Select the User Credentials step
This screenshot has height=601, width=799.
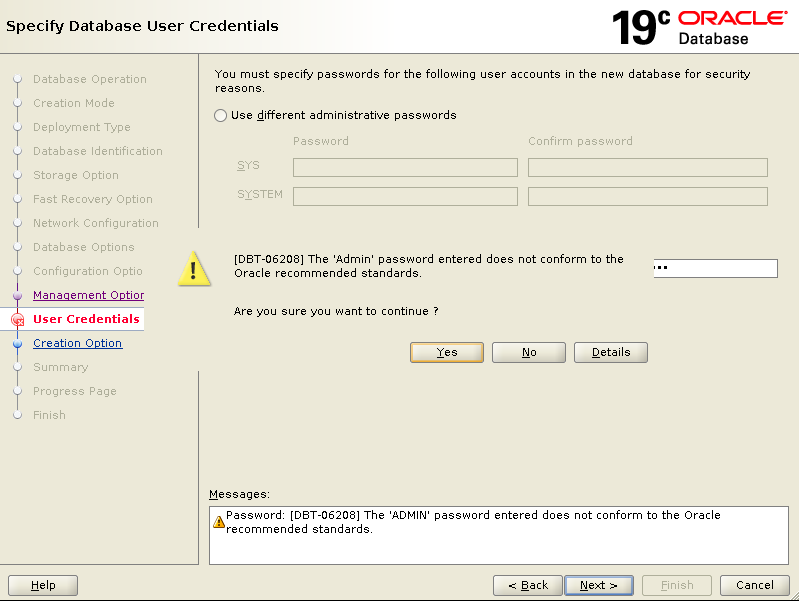[86, 319]
